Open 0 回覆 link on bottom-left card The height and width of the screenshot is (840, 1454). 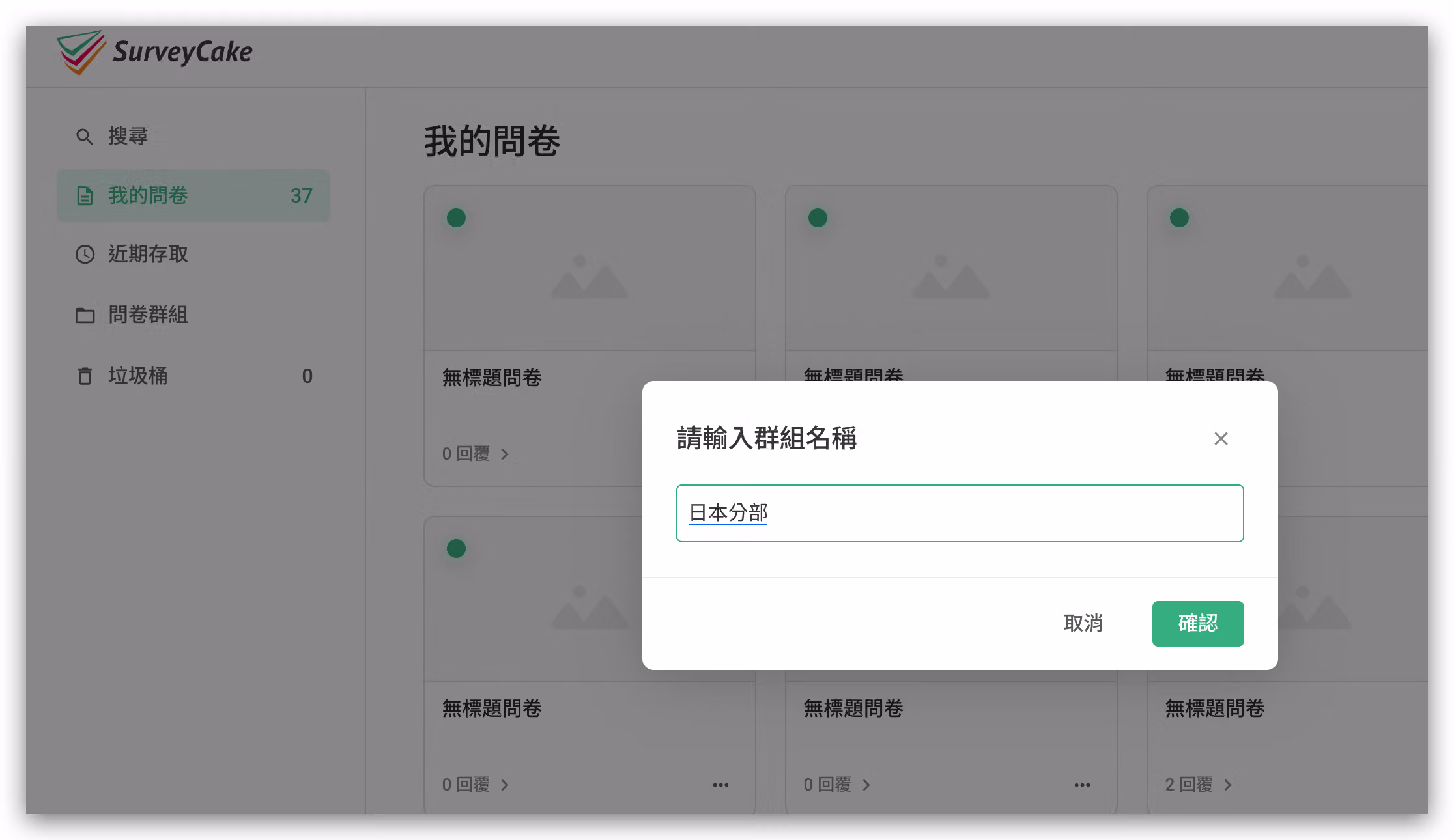click(475, 785)
